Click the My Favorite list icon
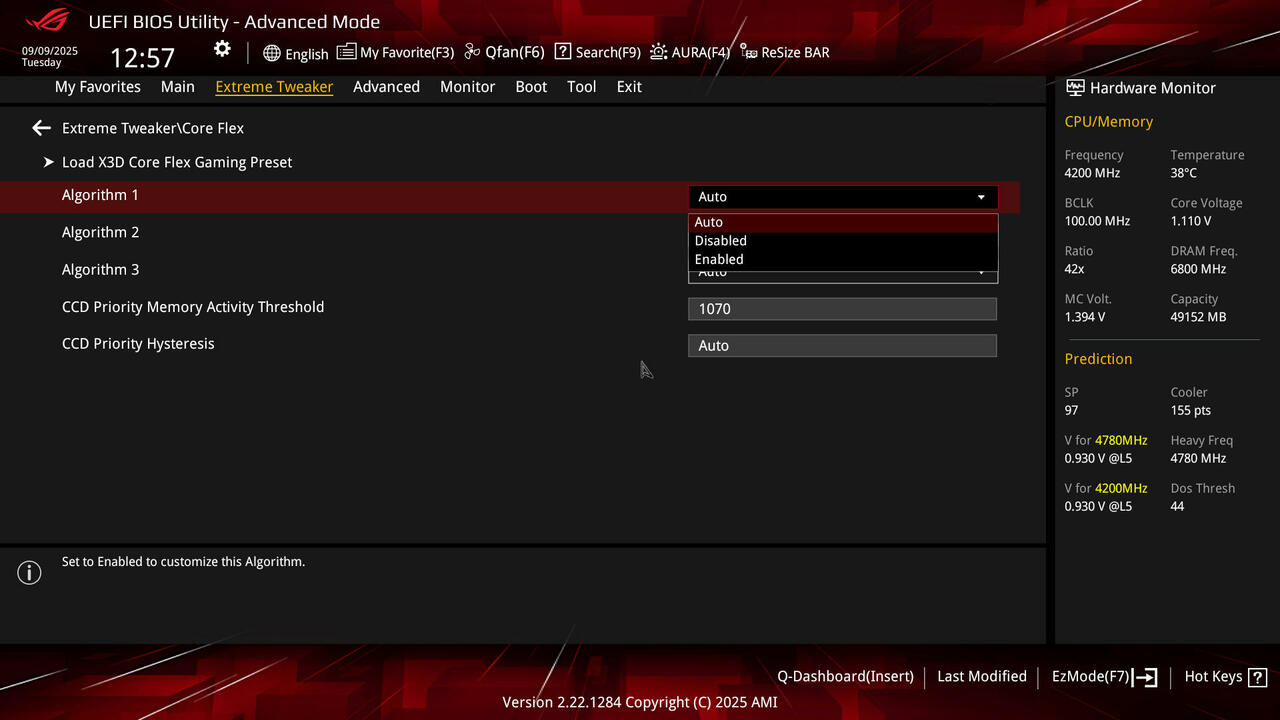The image size is (1280, 720). (346, 51)
